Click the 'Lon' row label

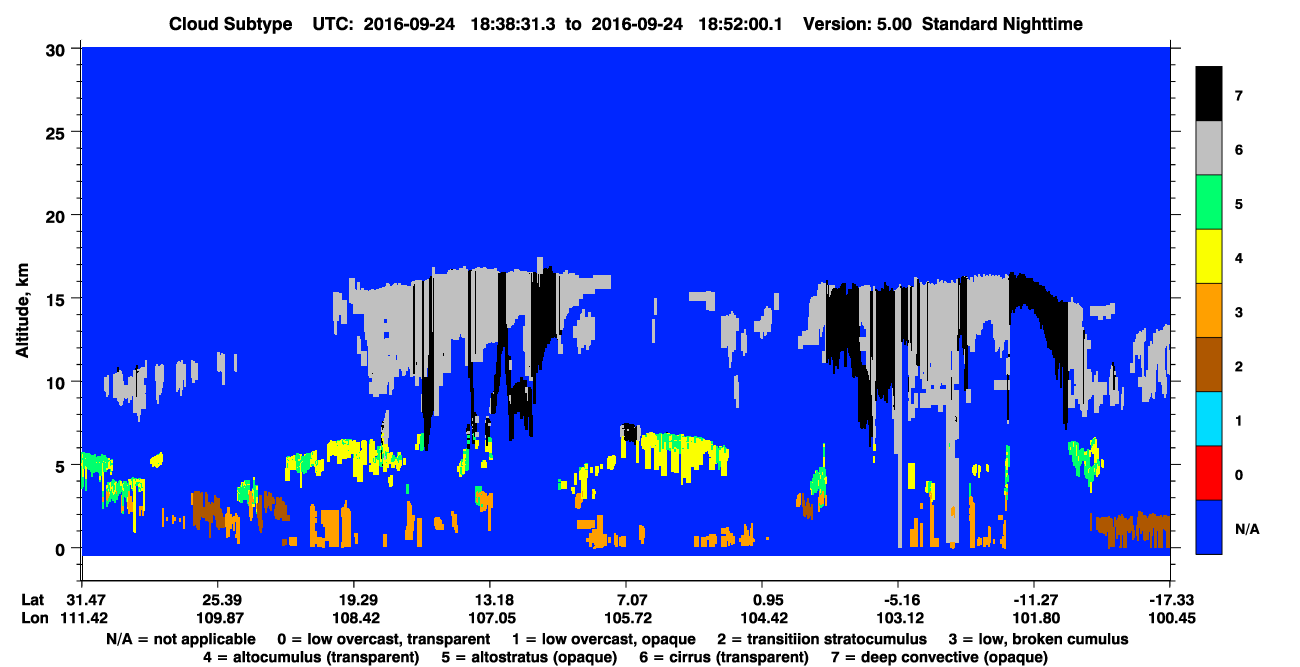pos(33,618)
